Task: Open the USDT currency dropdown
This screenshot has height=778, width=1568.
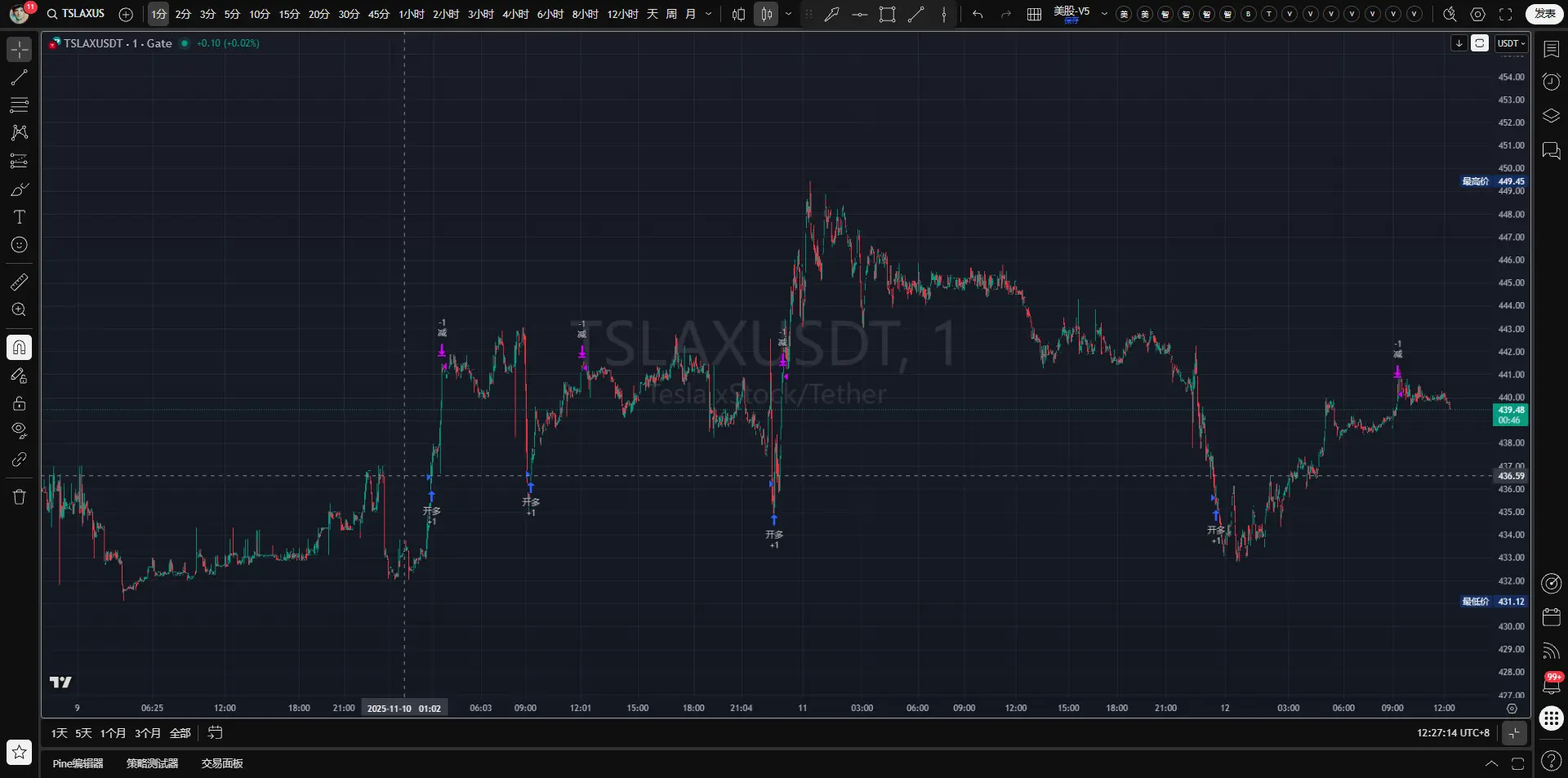Action: (1512, 43)
